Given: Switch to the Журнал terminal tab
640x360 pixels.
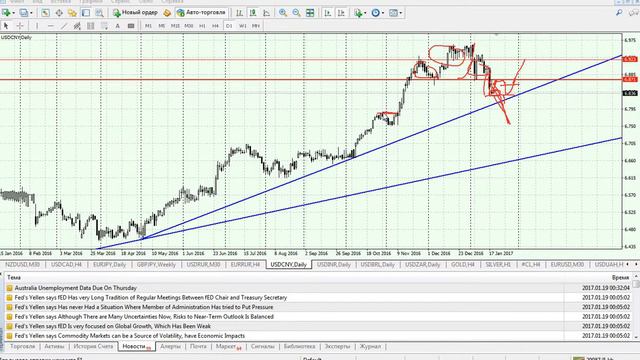Looking at the screenshot, I should 370,347.
